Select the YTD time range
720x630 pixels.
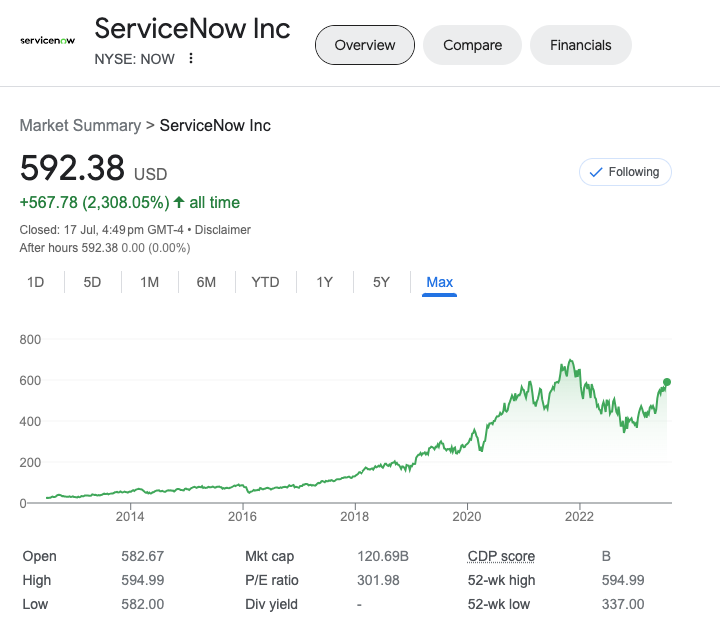pos(265,282)
